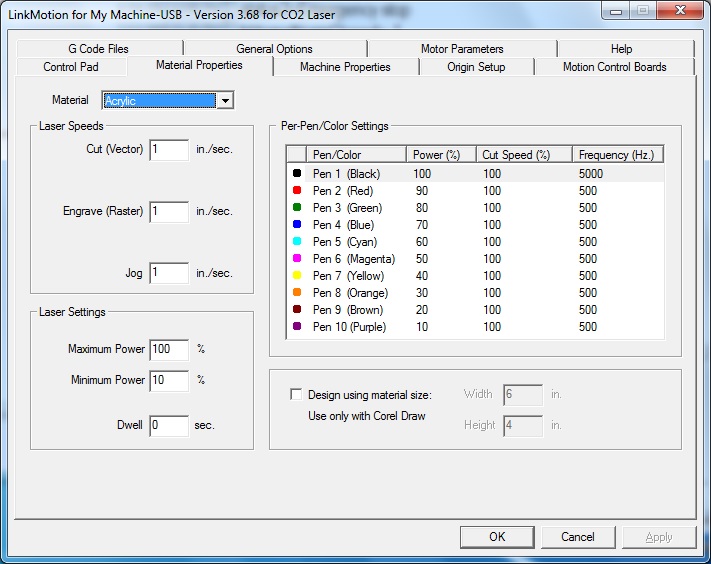Viewport: 711px width, 564px height.
Task: Click the Power (%) column header
Action: pos(441,155)
